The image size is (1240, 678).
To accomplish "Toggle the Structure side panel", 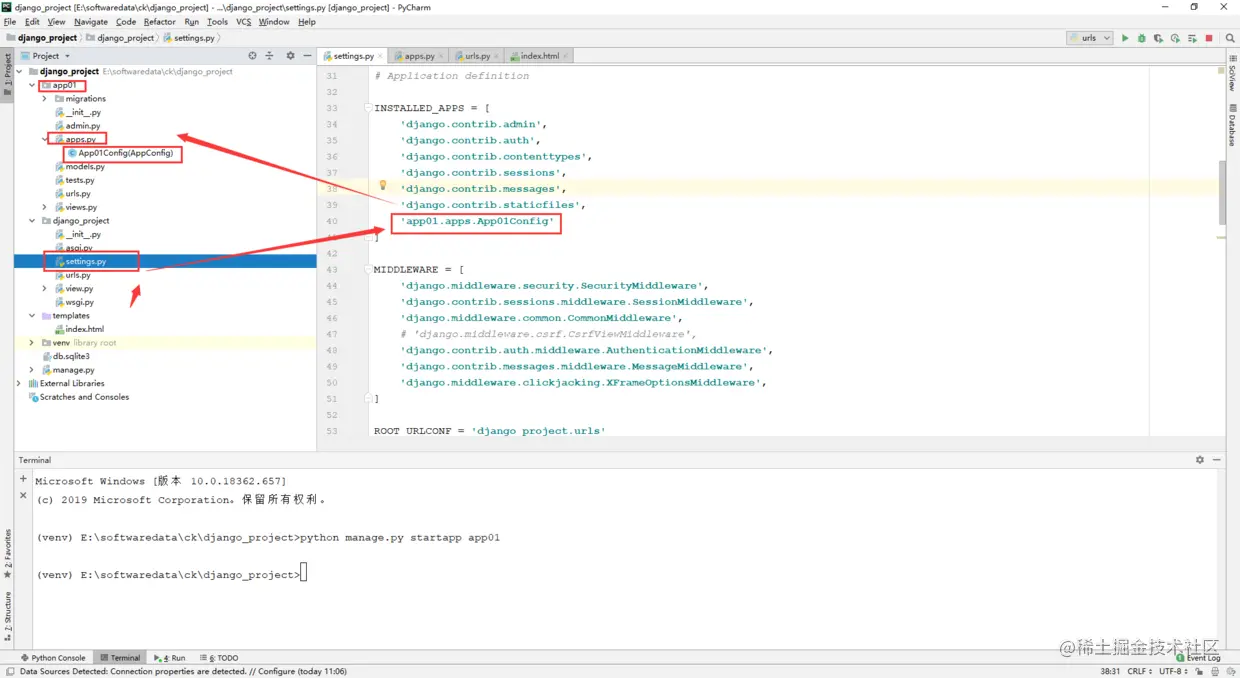I will pos(7,615).
